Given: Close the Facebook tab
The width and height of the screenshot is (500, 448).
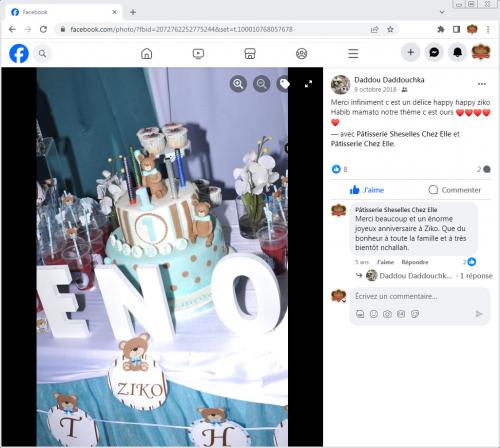Looking at the screenshot, I should pyautogui.click(x=114, y=12).
